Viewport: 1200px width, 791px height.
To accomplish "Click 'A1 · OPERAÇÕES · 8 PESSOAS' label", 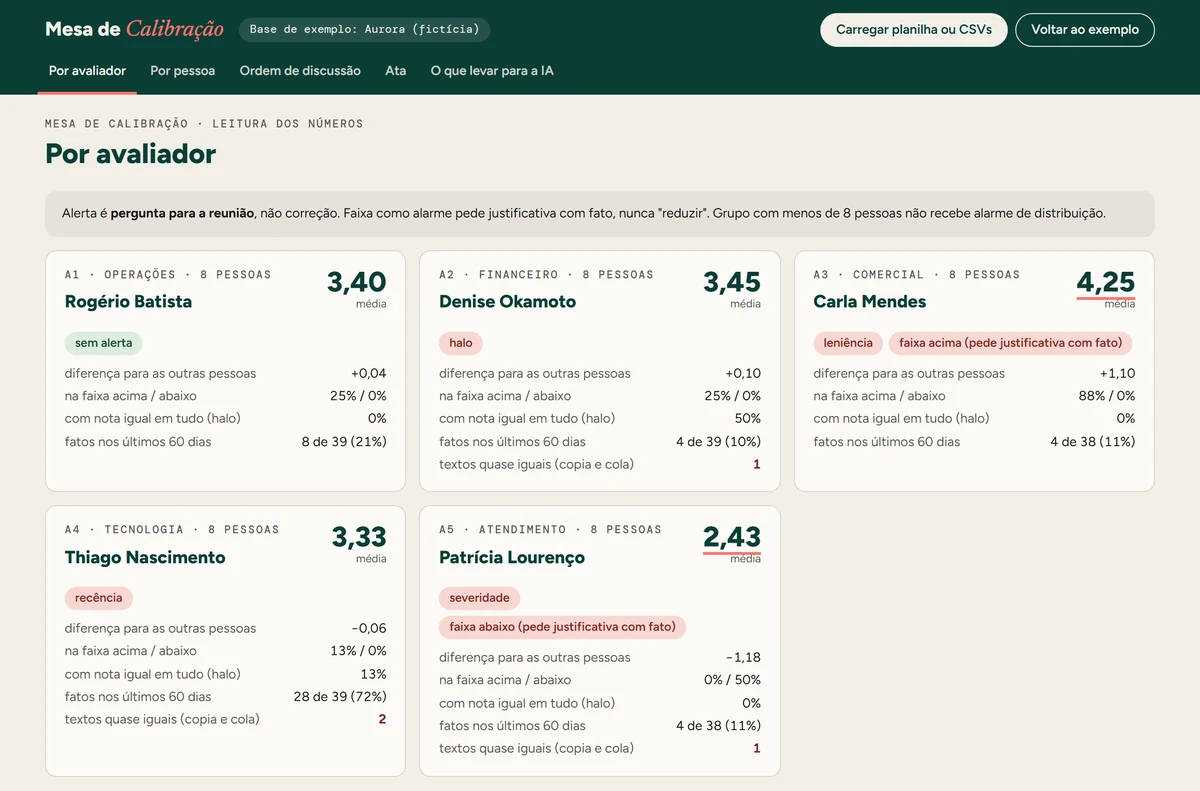I will pyautogui.click(x=168, y=275).
